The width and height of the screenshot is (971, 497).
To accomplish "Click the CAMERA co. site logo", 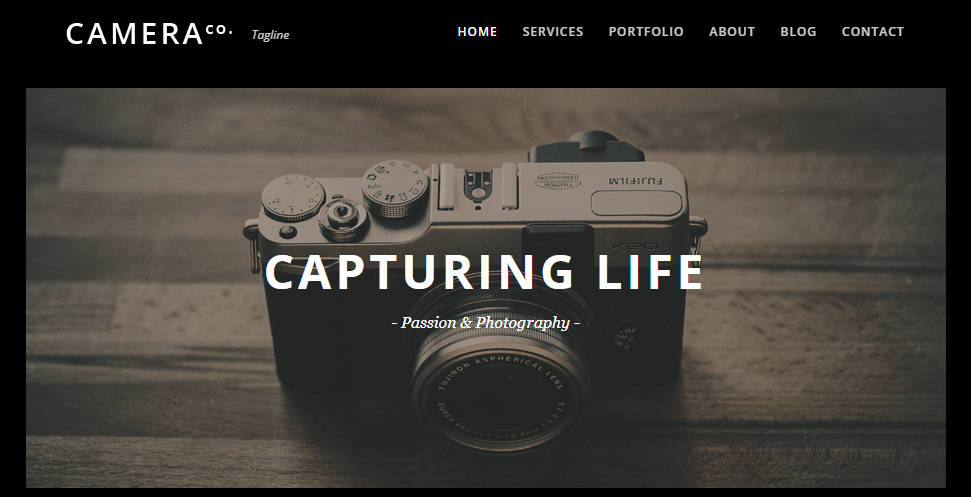I will (x=149, y=33).
